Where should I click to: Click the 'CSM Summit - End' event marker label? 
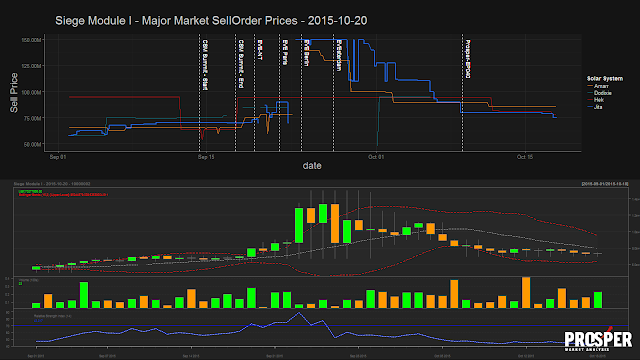(x=241, y=63)
